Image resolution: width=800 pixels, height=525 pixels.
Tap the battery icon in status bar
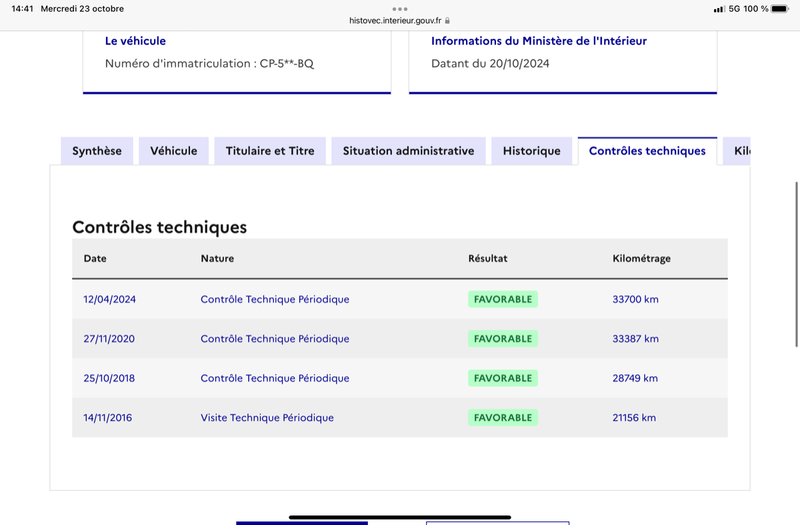coord(780,9)
